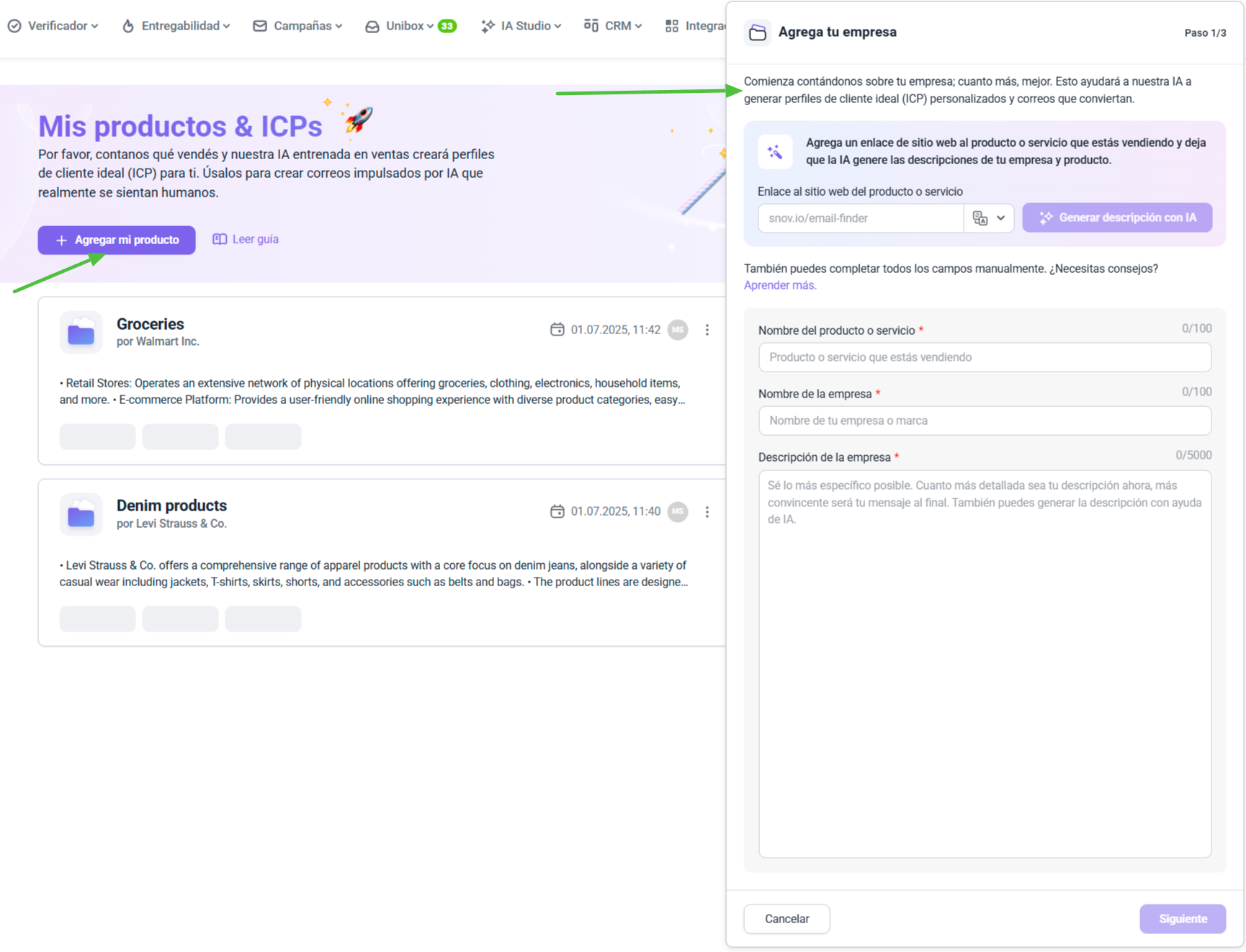Click the Campañas envelope icon

click(260, 26)
